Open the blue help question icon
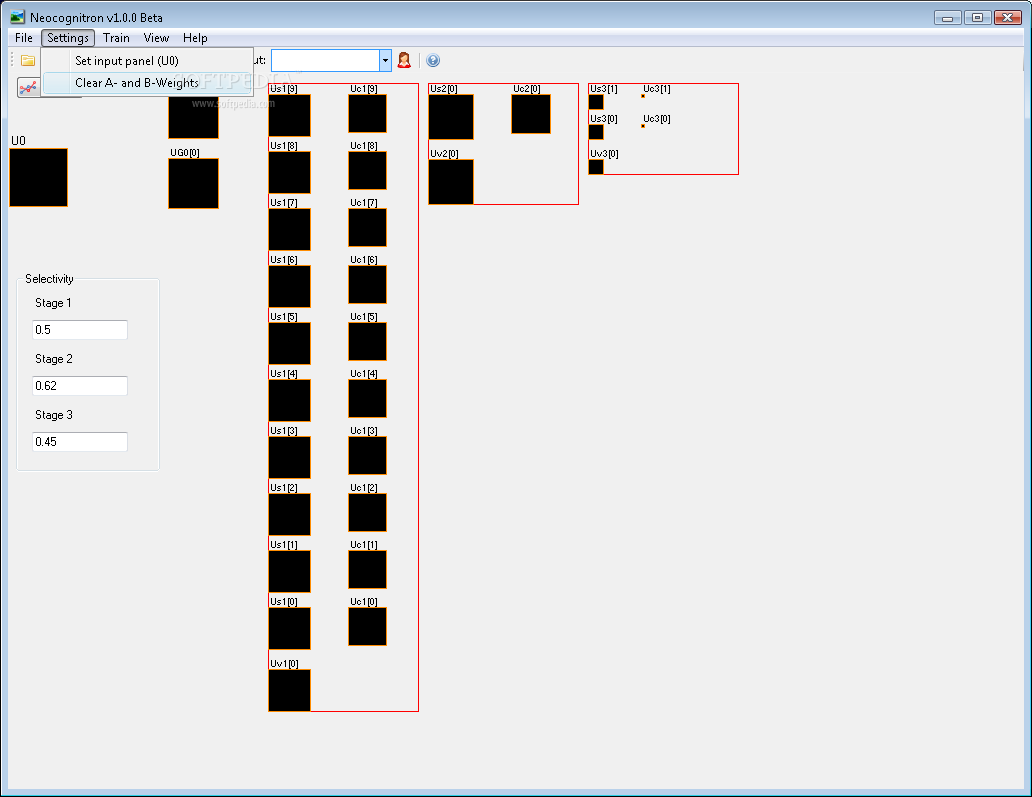1032x797 pixels. [433, 61]
